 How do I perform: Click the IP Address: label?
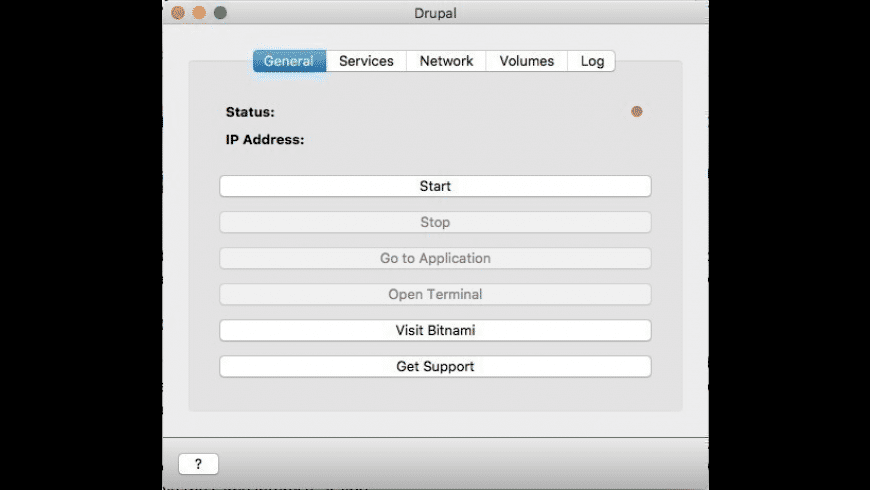coord(265,139)
